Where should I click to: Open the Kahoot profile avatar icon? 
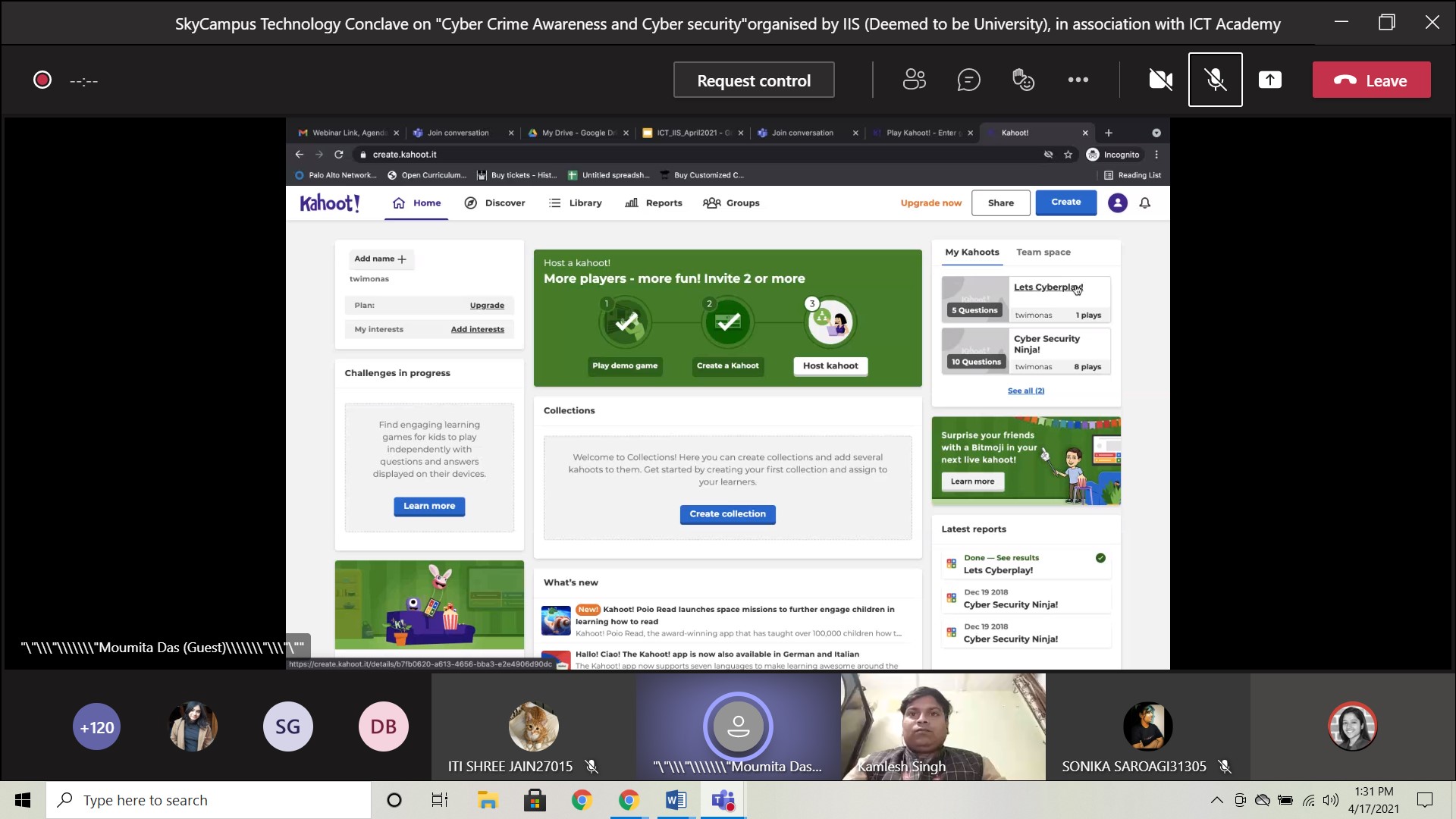coord(1117,202)
